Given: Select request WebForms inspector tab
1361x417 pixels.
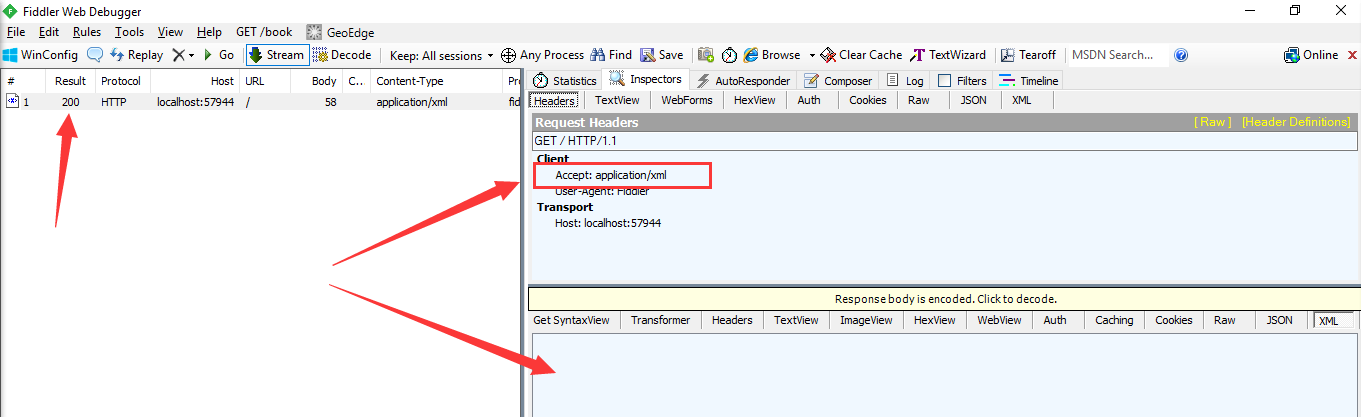Looking at the screenshot, I should 687,100.
